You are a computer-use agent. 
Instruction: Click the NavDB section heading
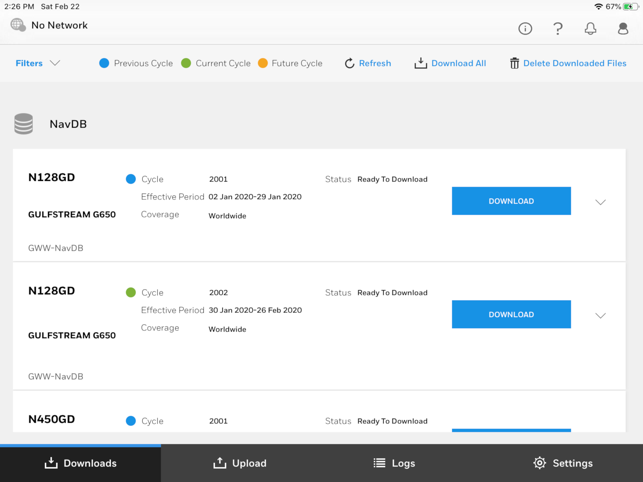click(x=68, y=124)
